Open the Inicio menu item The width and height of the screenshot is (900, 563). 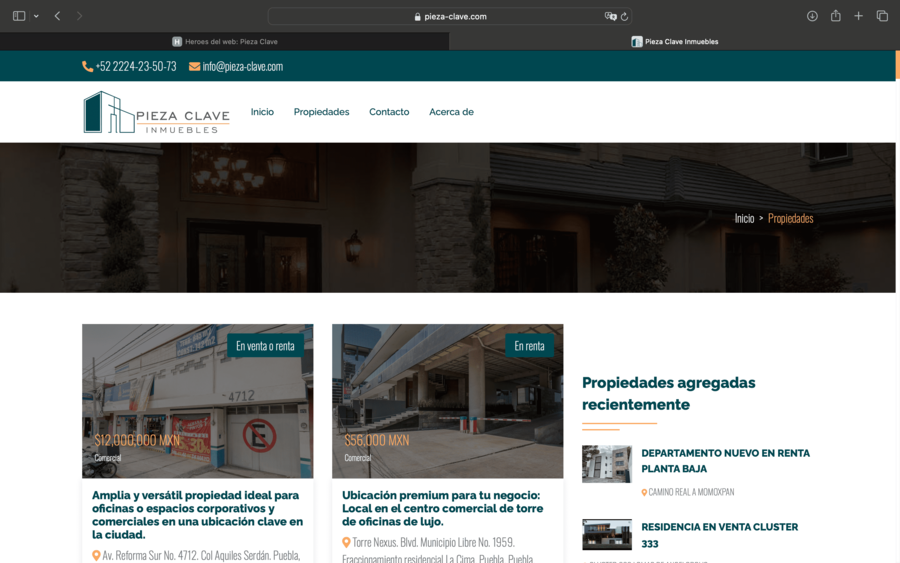(262, 112)
